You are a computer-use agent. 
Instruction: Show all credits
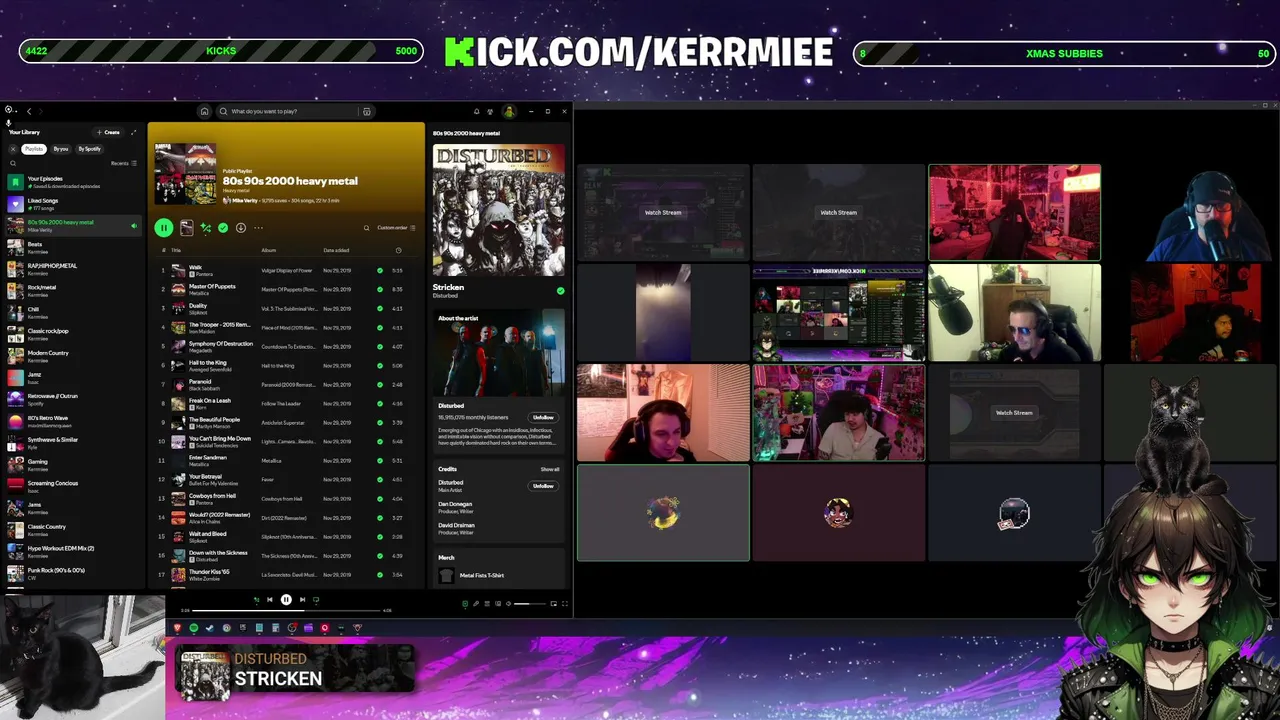coord(550,469)
